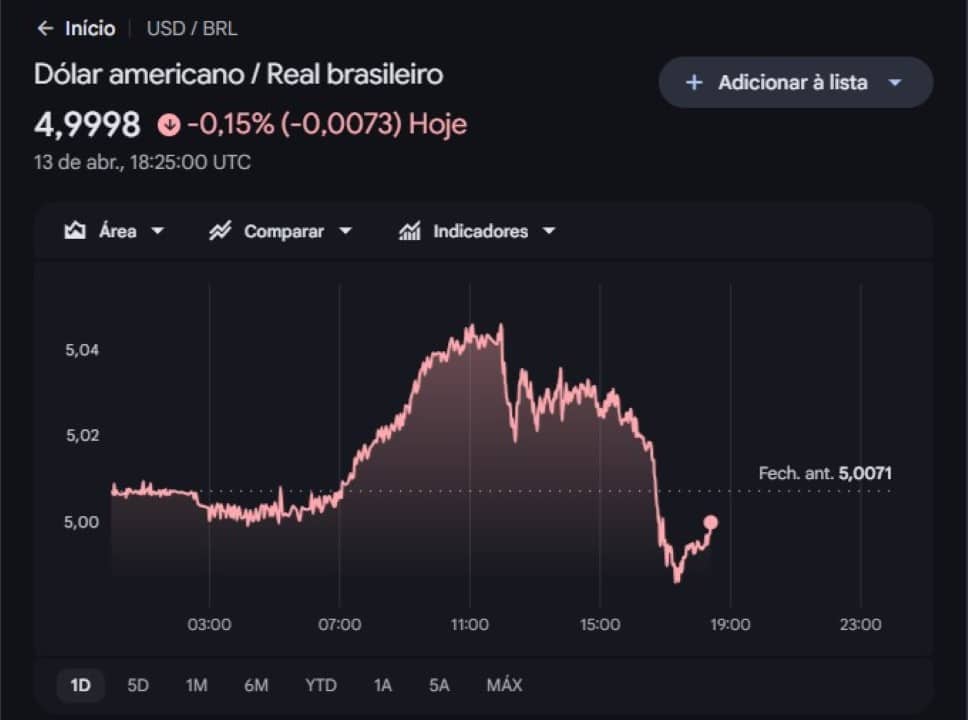
Task: Click the Indicadores bar chart icon
Action: point(409,231)
